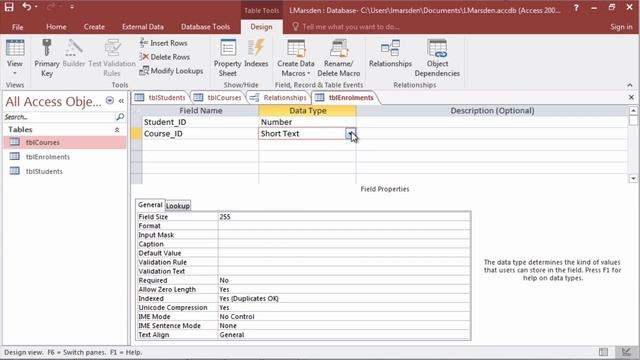Screen dimensions: 640x360
Task: Set Primary Key for the selected field
Action: pyautogui.click(x=47, y=58)
